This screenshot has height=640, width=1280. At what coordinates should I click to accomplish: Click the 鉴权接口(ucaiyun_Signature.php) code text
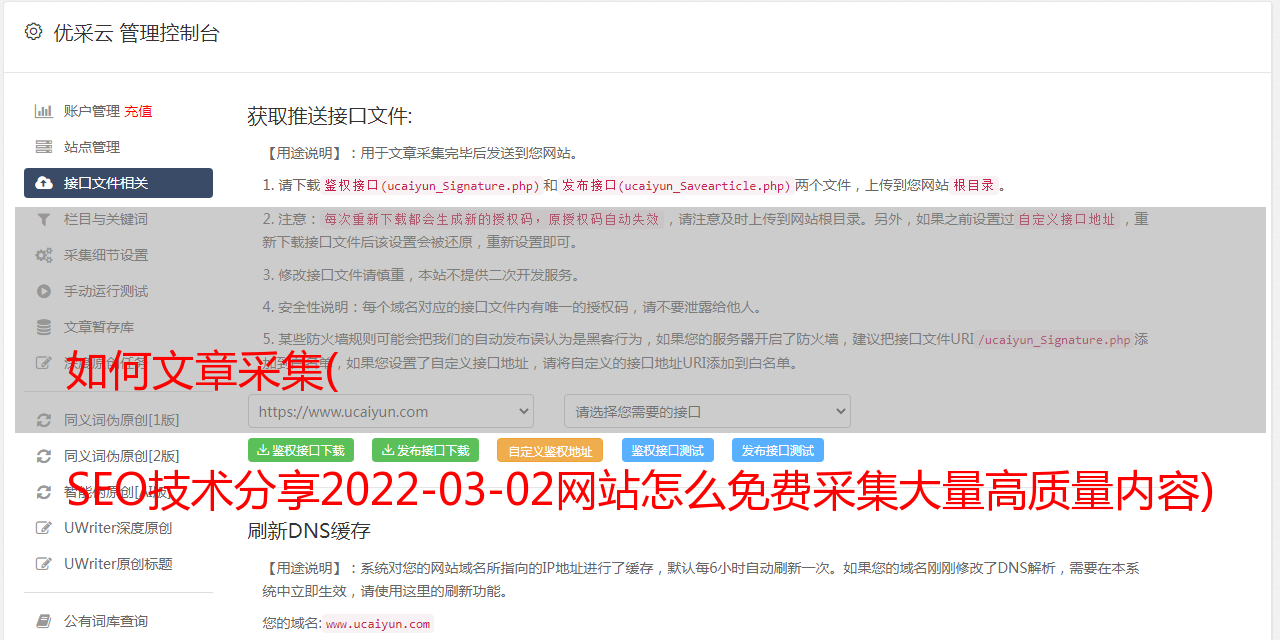pos(431,185)
